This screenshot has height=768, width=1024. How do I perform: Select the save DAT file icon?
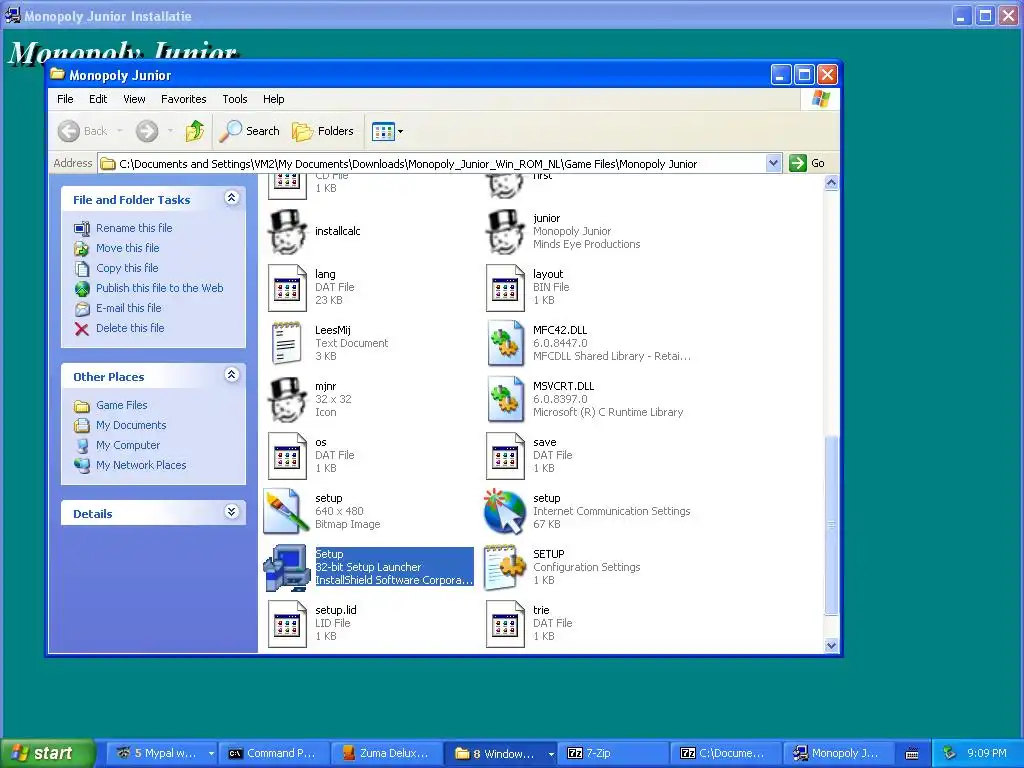(x=505, y=456)
